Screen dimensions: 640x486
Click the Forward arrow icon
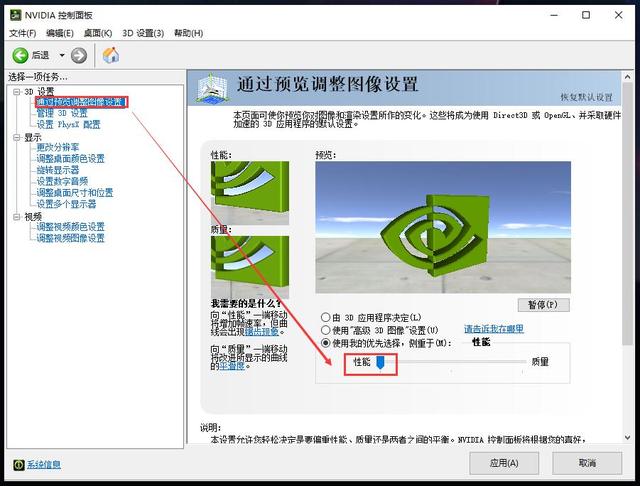coord(79,55)
